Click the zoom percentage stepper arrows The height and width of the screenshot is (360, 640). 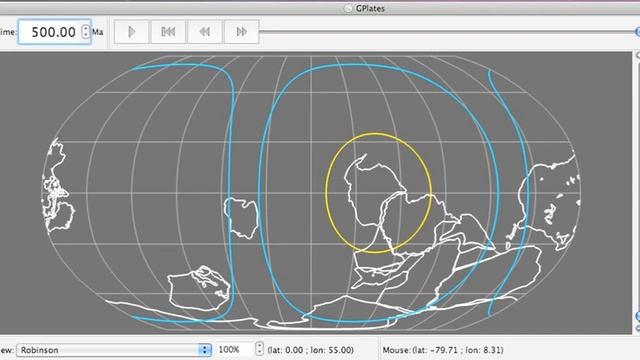pos(259,349)
